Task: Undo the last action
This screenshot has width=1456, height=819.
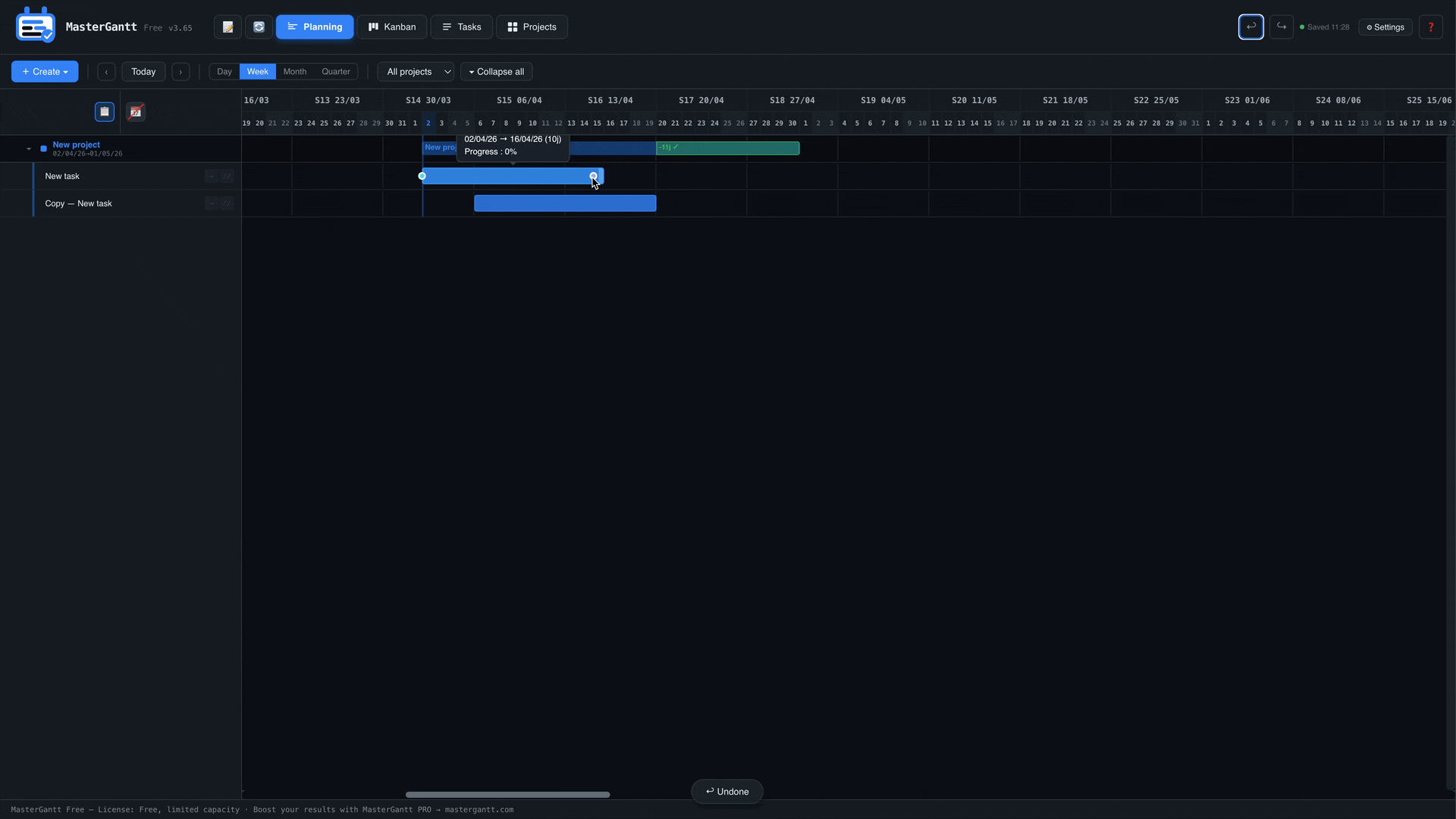Action: 1251,27
